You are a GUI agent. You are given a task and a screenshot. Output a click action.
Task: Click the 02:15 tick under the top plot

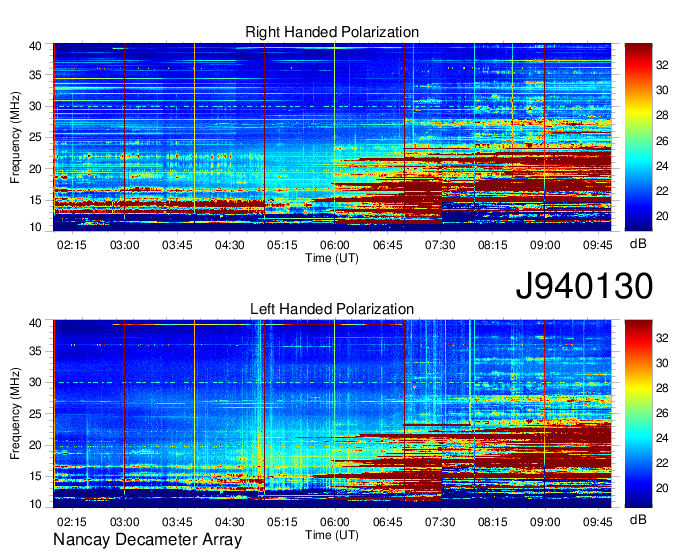tap(72, 245)
